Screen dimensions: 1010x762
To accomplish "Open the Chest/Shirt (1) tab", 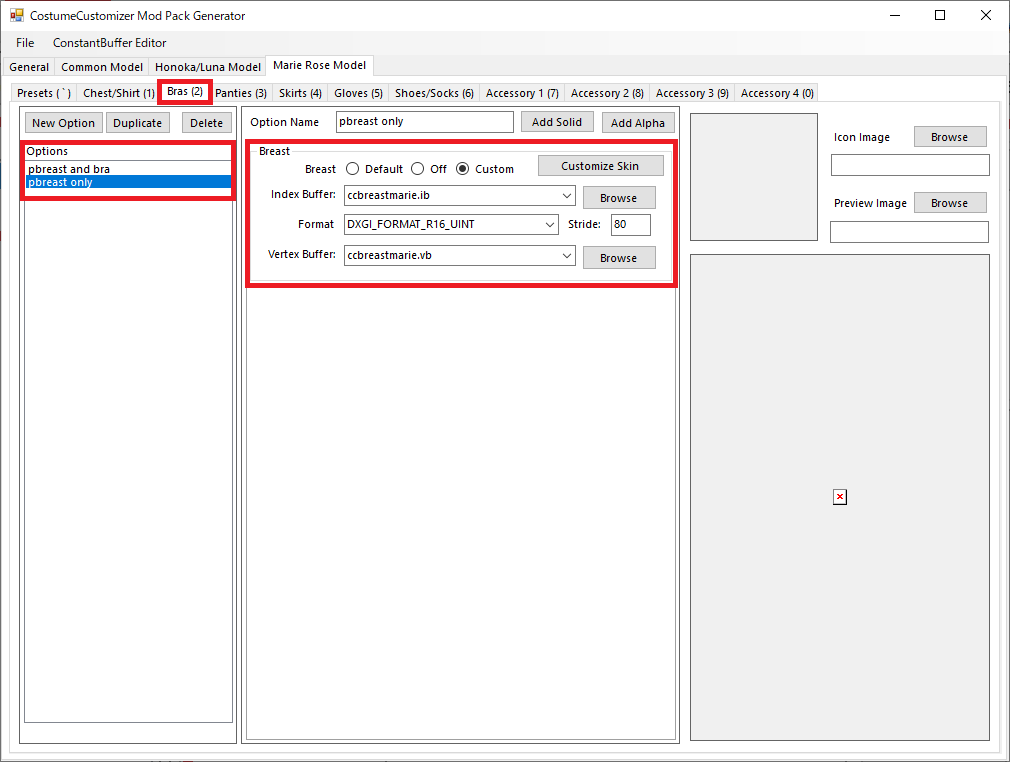I will pos(119,93).
